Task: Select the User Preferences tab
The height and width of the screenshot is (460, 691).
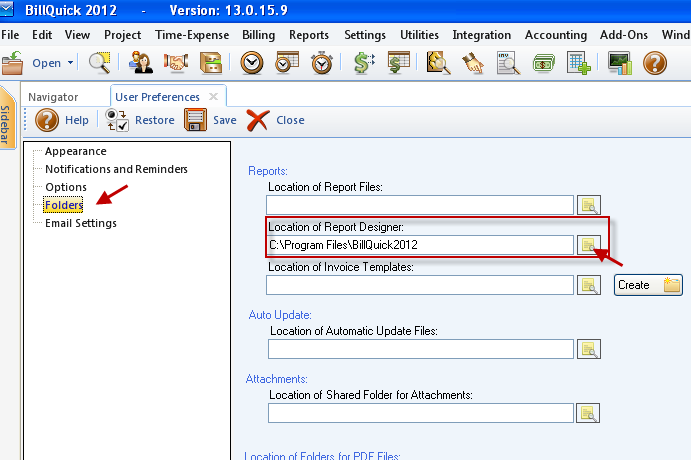Action: (x=157, y=97)
